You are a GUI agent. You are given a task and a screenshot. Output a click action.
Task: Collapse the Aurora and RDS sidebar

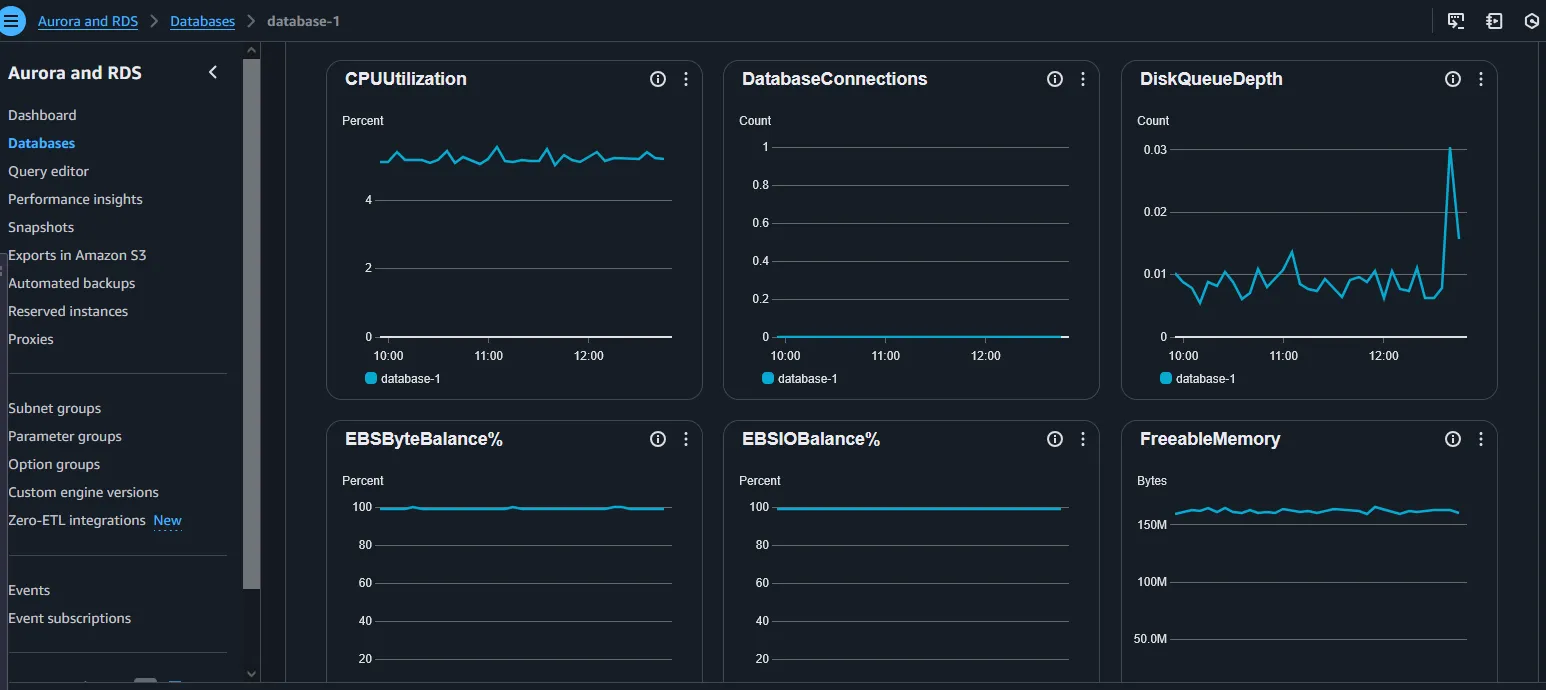click(213, 72)
